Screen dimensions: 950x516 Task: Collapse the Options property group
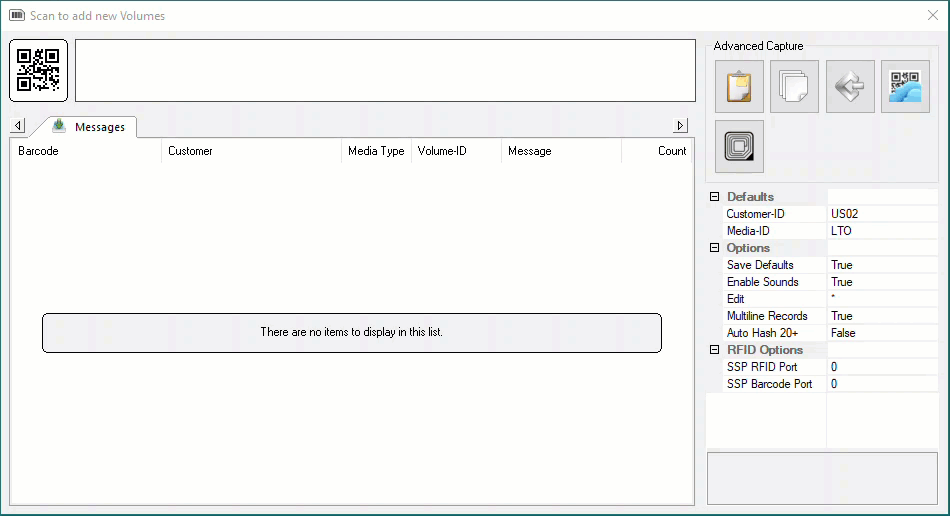click(714, 248)
